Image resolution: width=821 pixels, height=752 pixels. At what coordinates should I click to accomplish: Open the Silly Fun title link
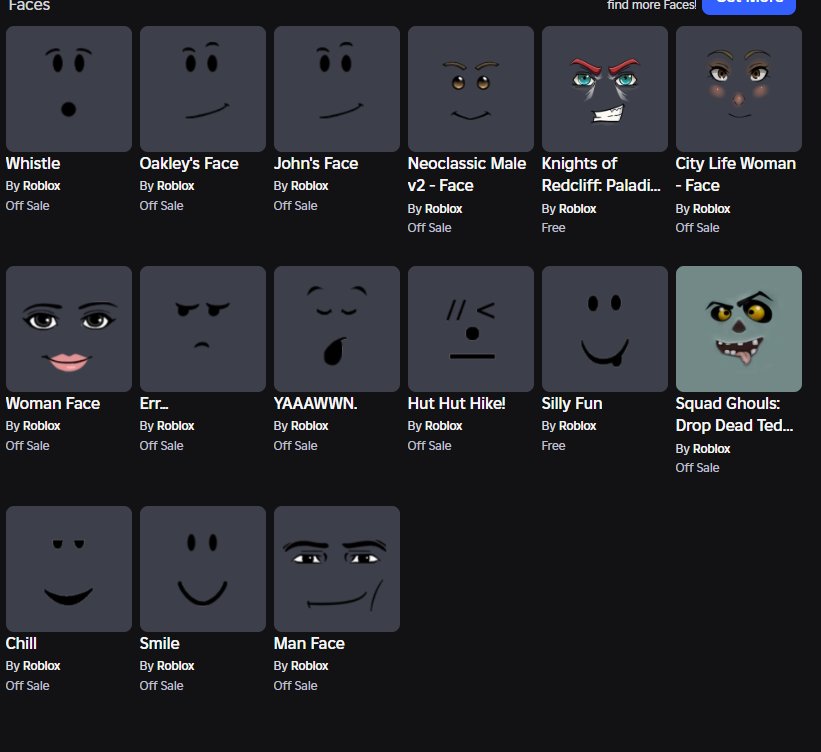572,404
